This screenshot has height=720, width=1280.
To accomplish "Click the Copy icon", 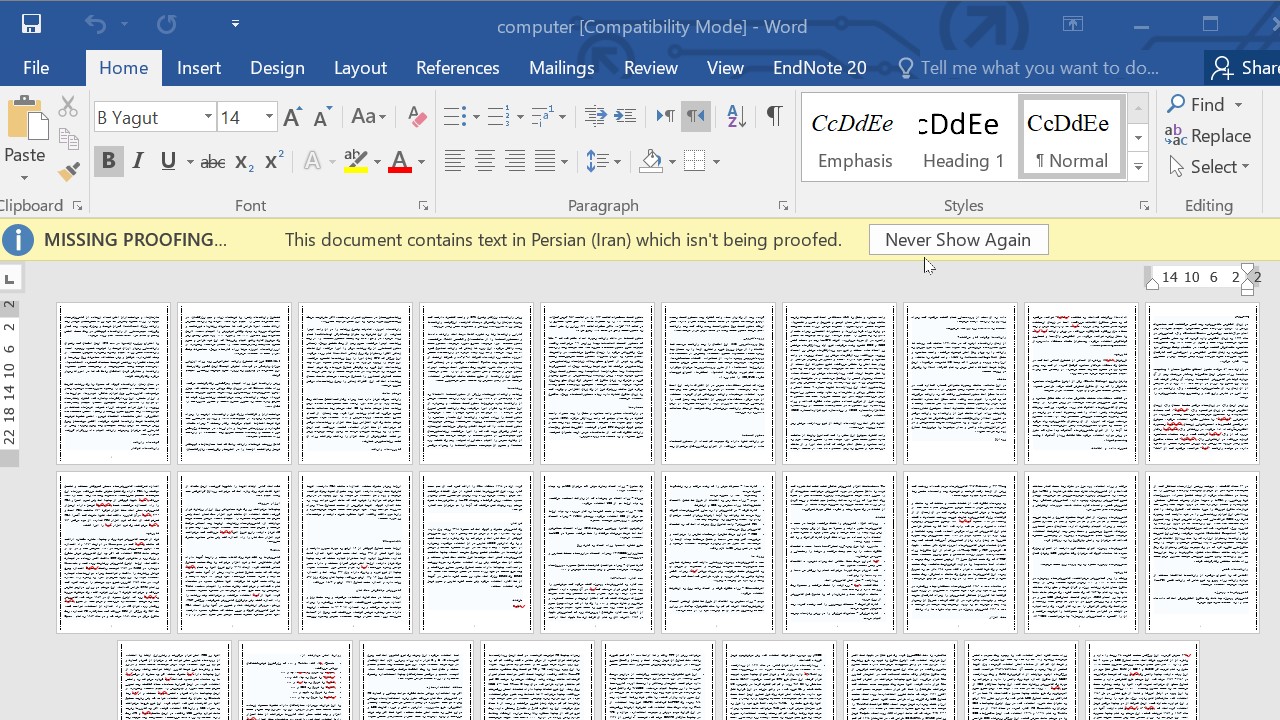I will click(x=68, y=139).
